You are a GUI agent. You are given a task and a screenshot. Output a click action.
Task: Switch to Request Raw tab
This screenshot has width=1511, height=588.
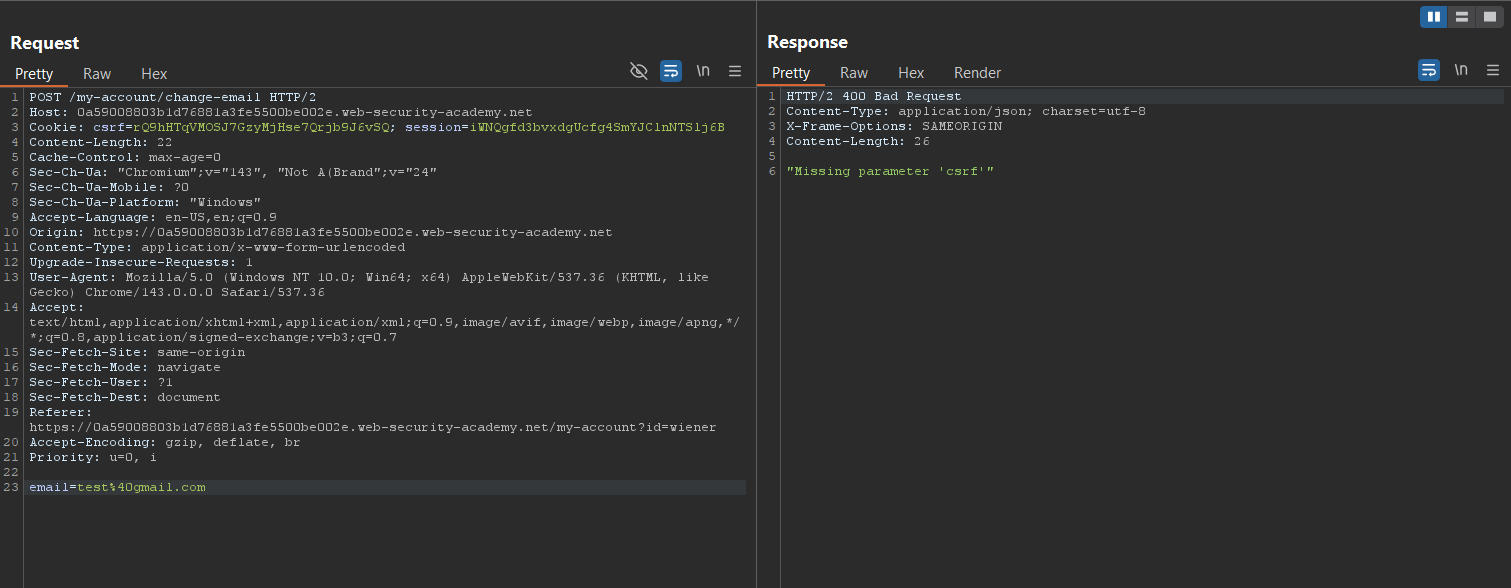pos(97,74)
